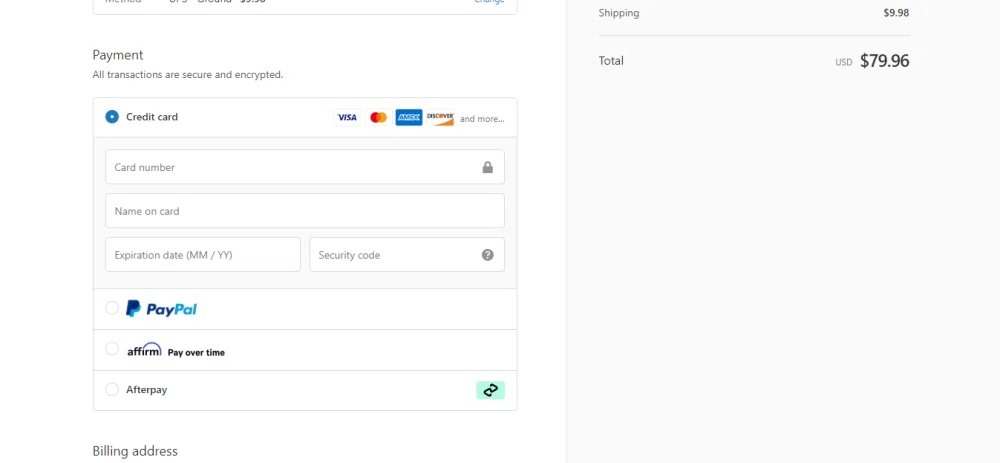1000x463 pixels.
Task: Click into the Name on card field
Action: [304, 211]
